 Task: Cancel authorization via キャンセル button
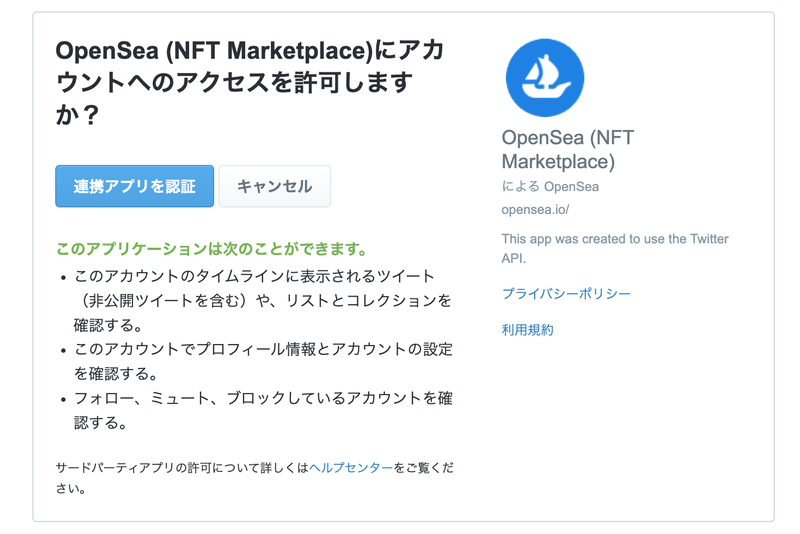[x=274, y=186]
